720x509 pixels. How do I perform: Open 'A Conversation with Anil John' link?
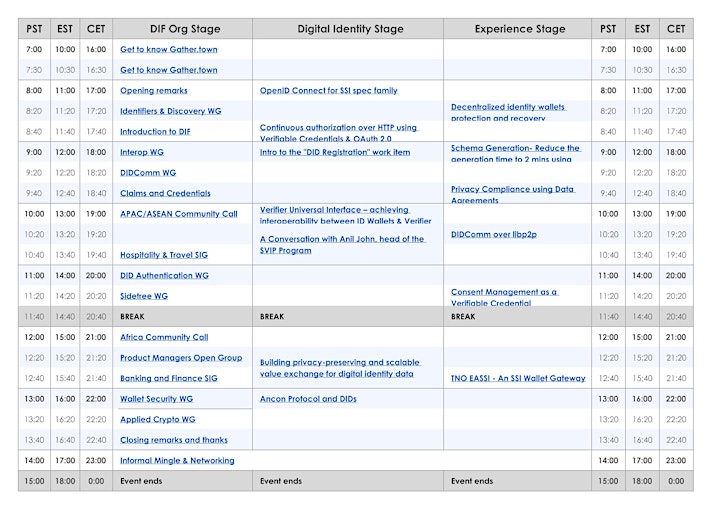[343, 245]
